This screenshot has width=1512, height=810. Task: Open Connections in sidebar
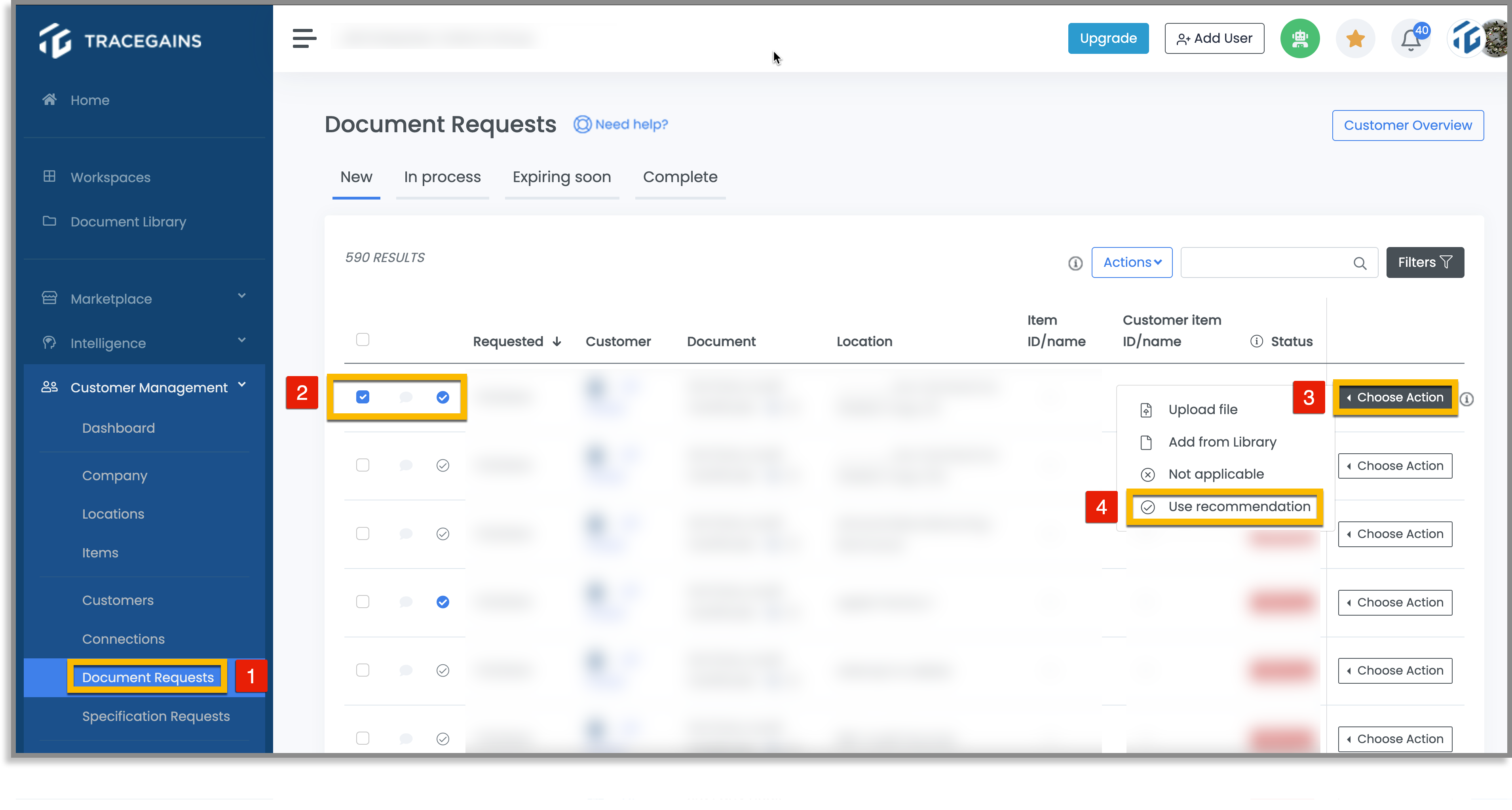123,639
